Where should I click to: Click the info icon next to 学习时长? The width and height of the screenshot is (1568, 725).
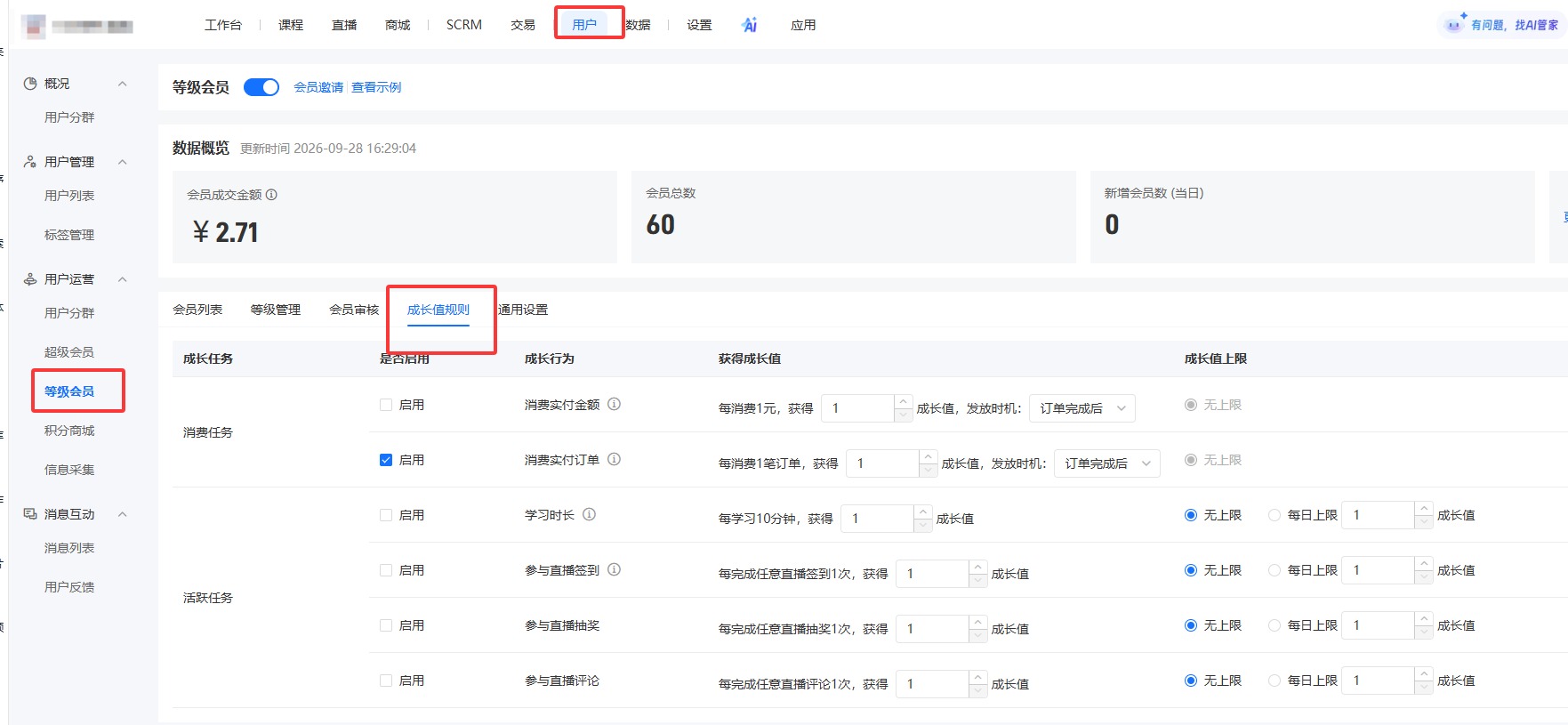[x=589, y=514]
